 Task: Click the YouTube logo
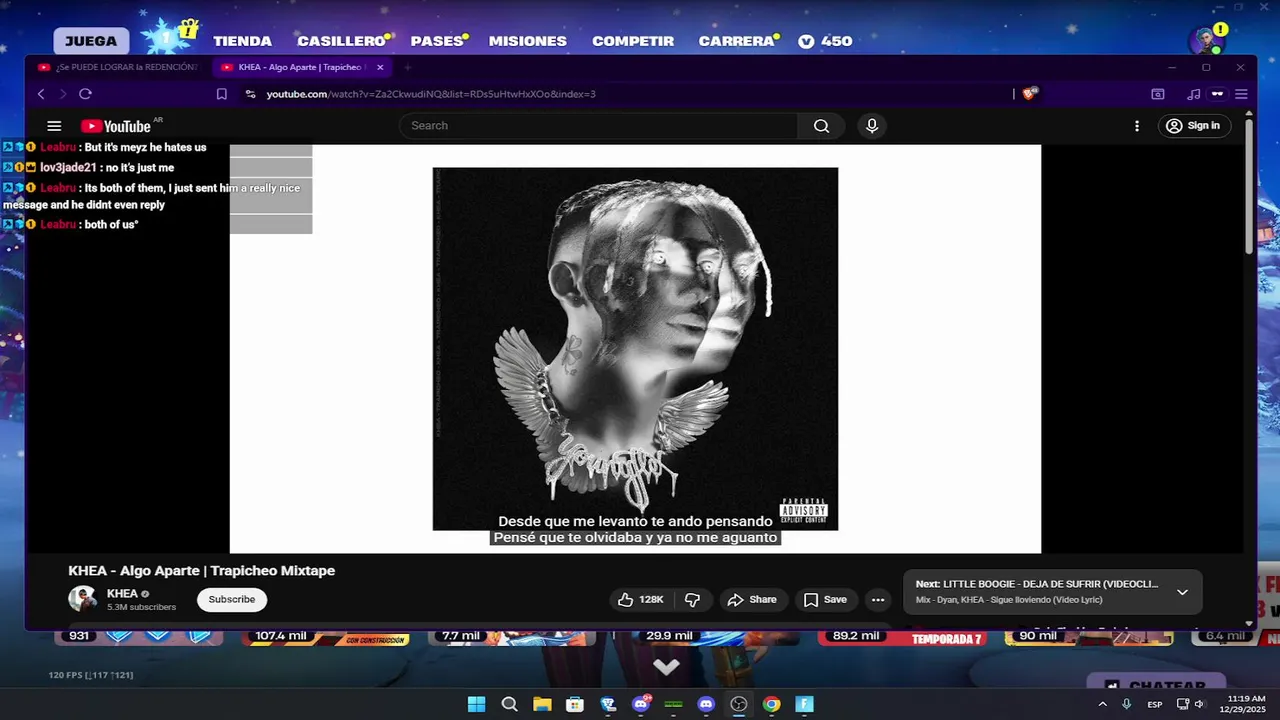[x=115, y=126]
